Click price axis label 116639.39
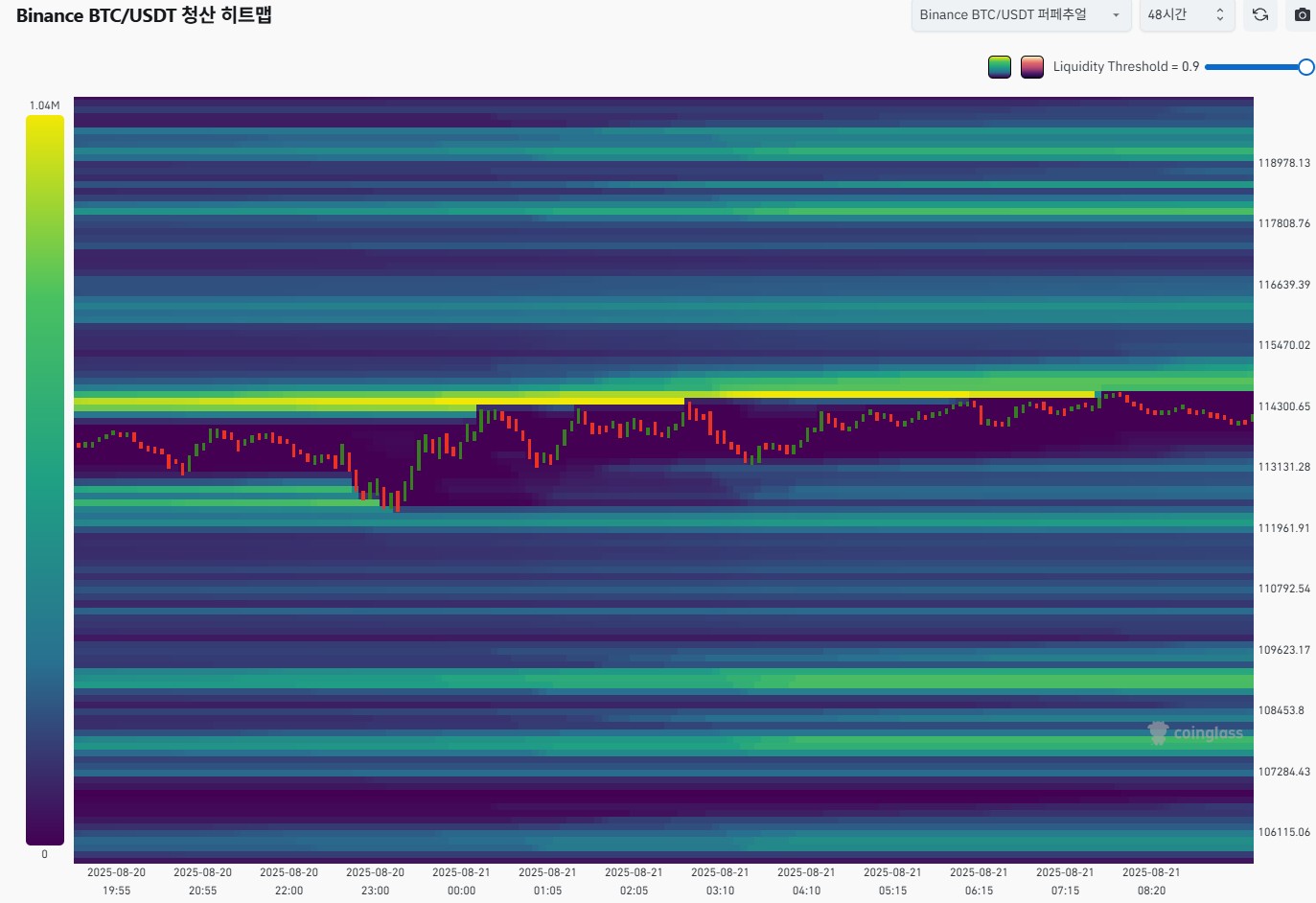1316x903 pixels. pos(1284,285)
